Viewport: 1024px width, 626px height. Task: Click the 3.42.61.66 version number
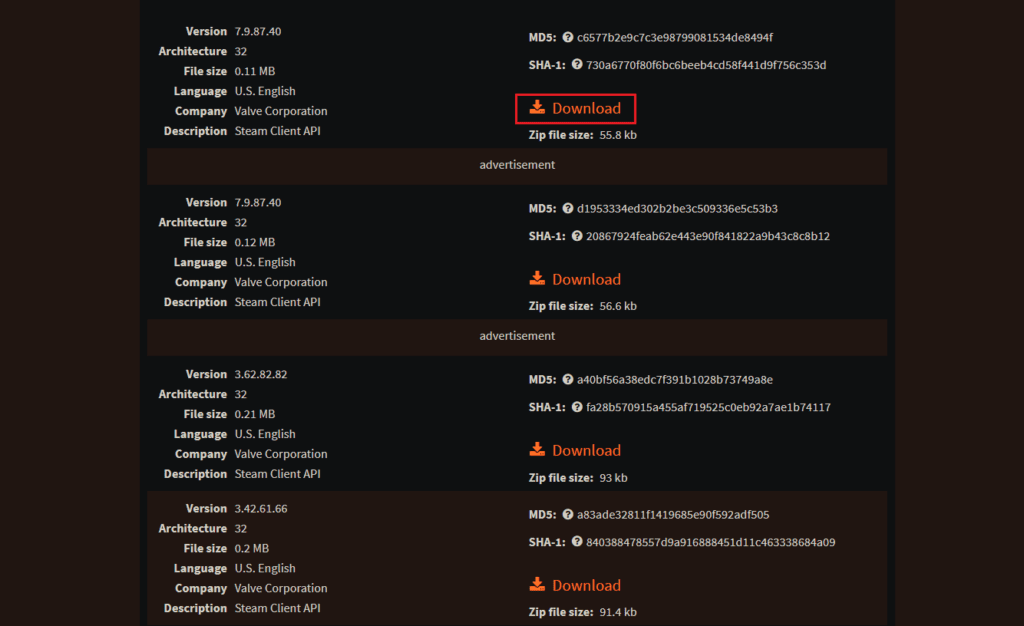261,509
